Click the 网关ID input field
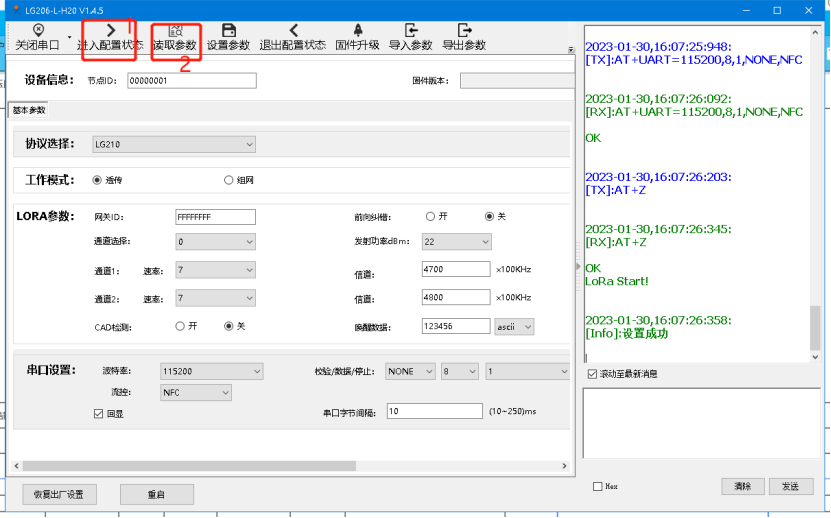 [215, 217]
